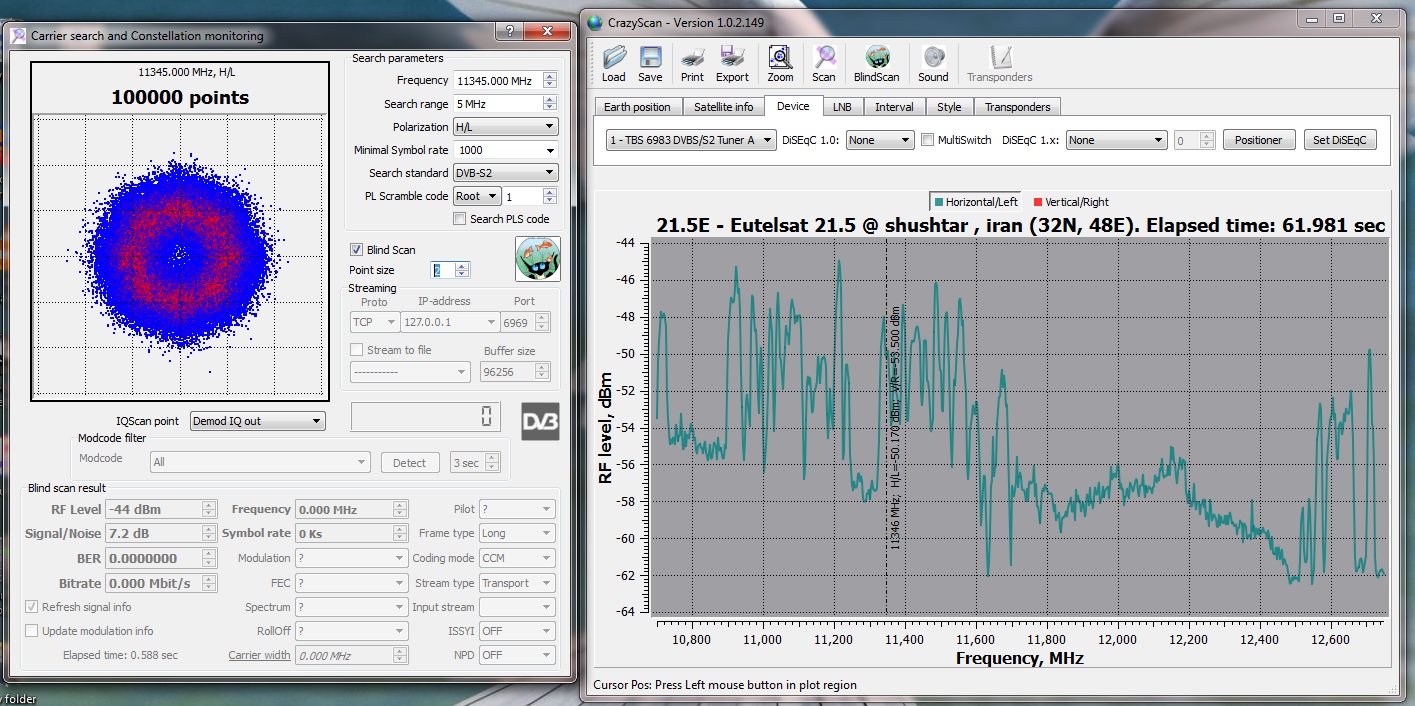The height and width of the screenshot is (706, 1415).
Task: Launch BlindScan from the toolbar
Action: (x=877, y=64)
